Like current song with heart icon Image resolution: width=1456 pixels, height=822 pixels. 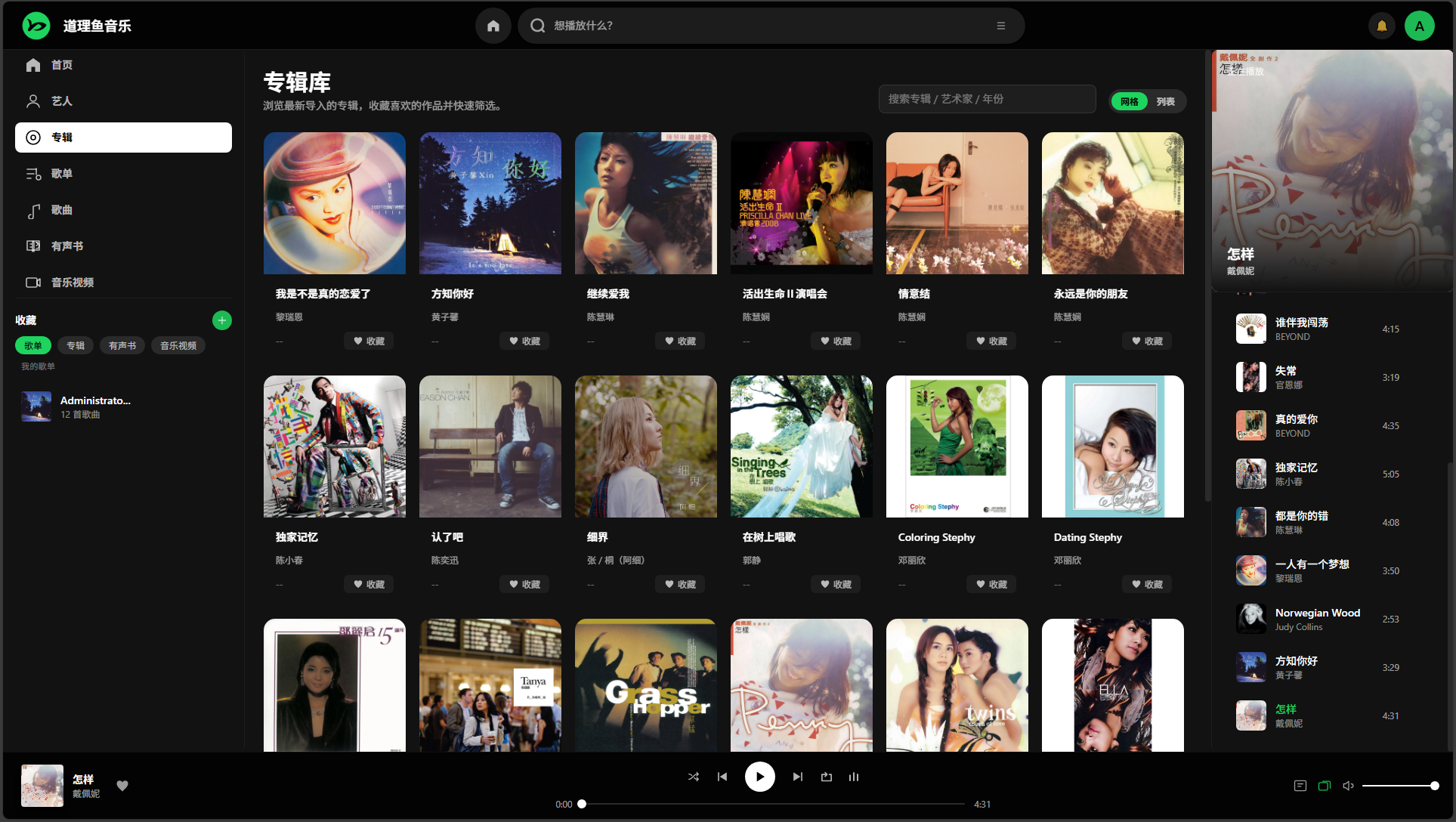click(122, 786)
